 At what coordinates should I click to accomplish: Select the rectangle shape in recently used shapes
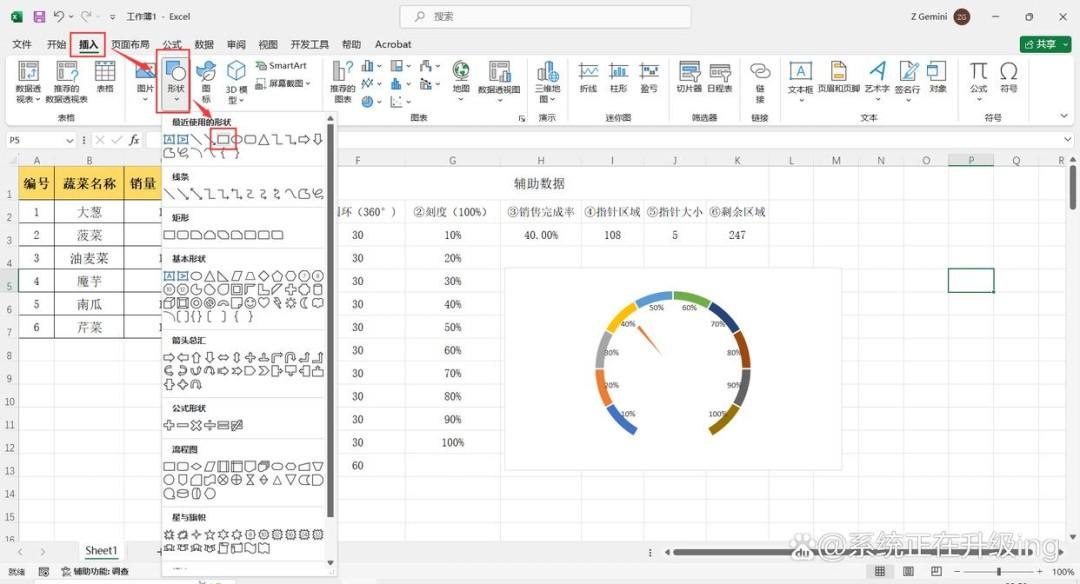tap(223, 140)
